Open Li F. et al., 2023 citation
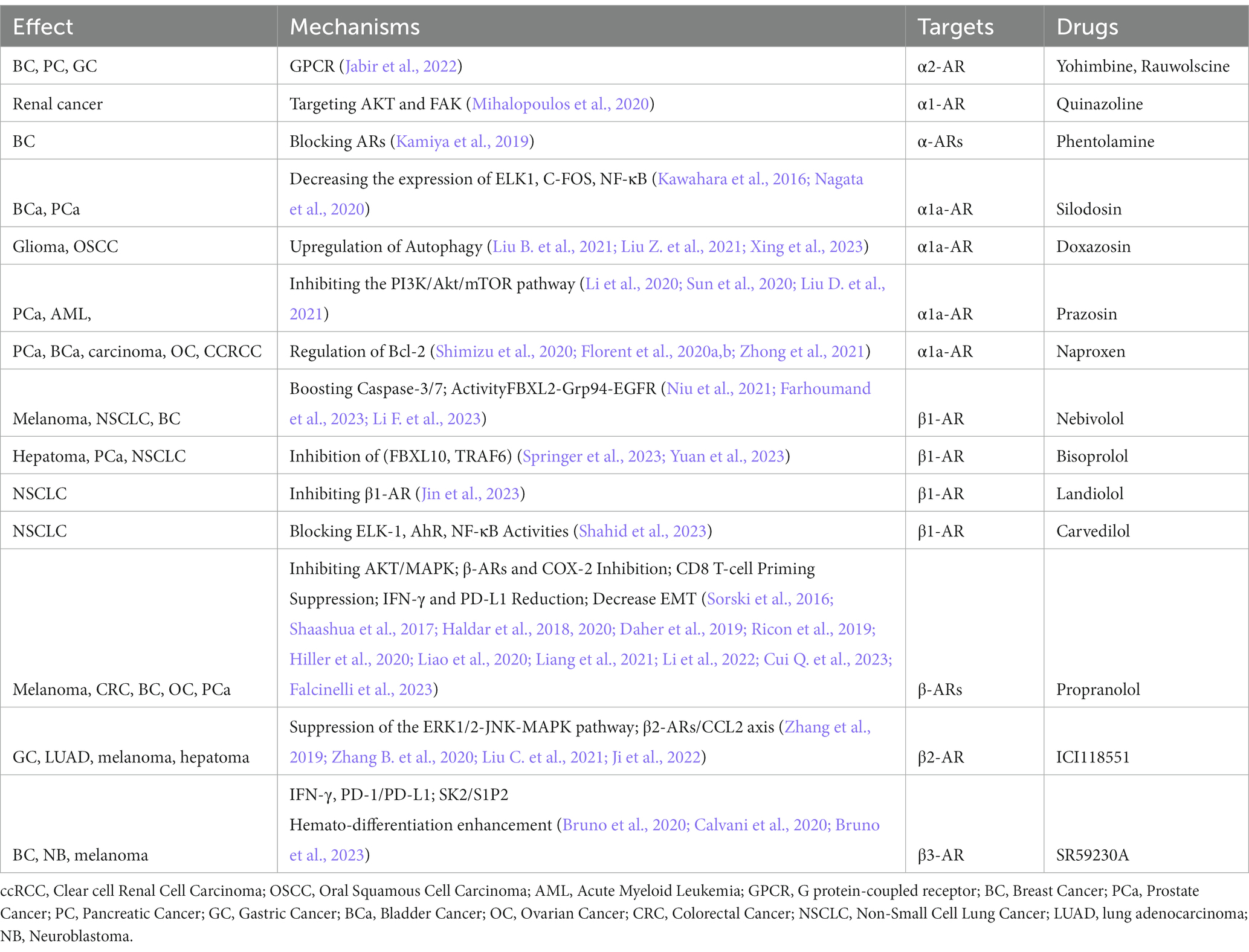Screen dimensions: 1249x952 [427, 419]
